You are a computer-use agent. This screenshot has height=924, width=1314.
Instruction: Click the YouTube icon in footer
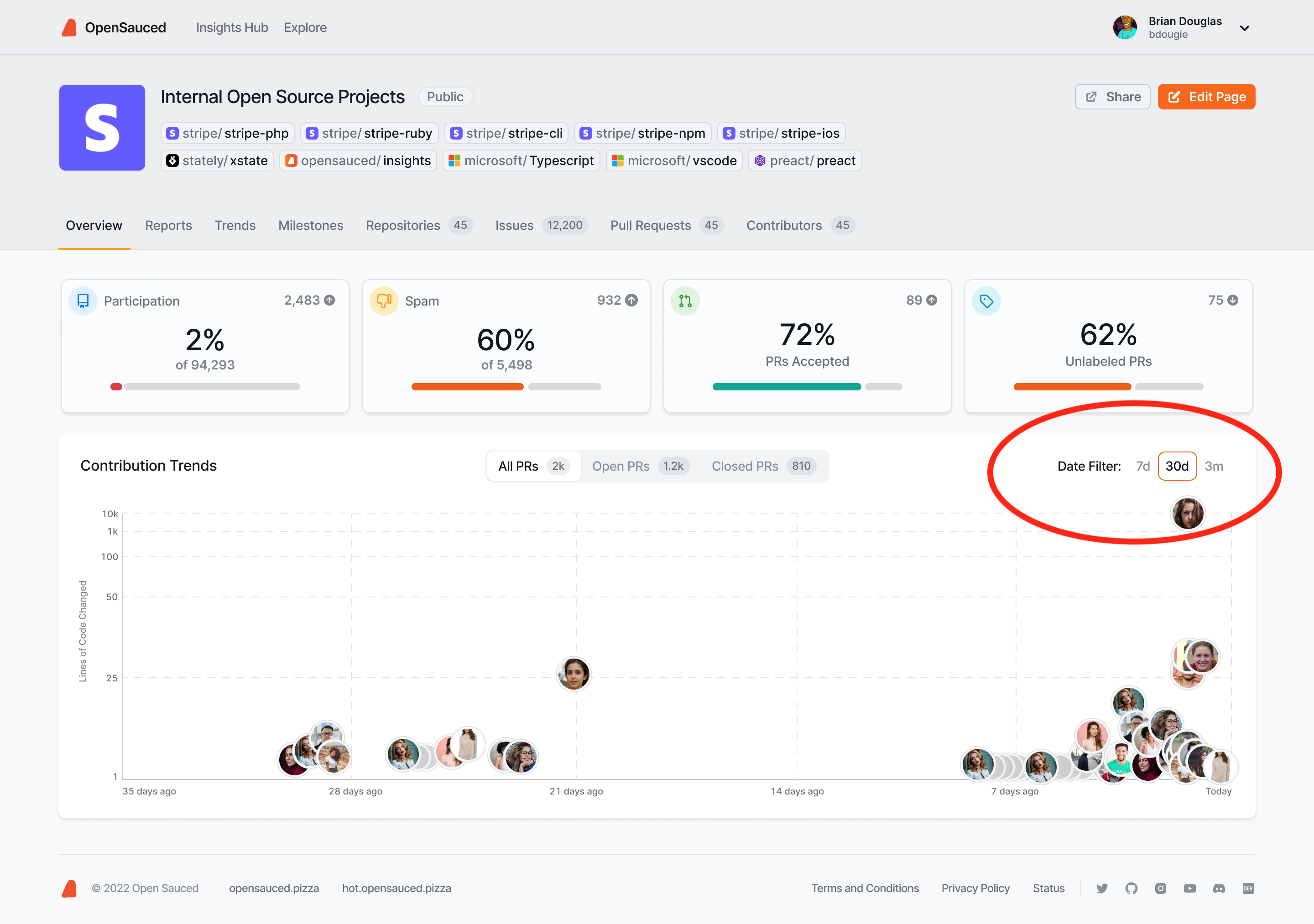tap(1190, 888)
